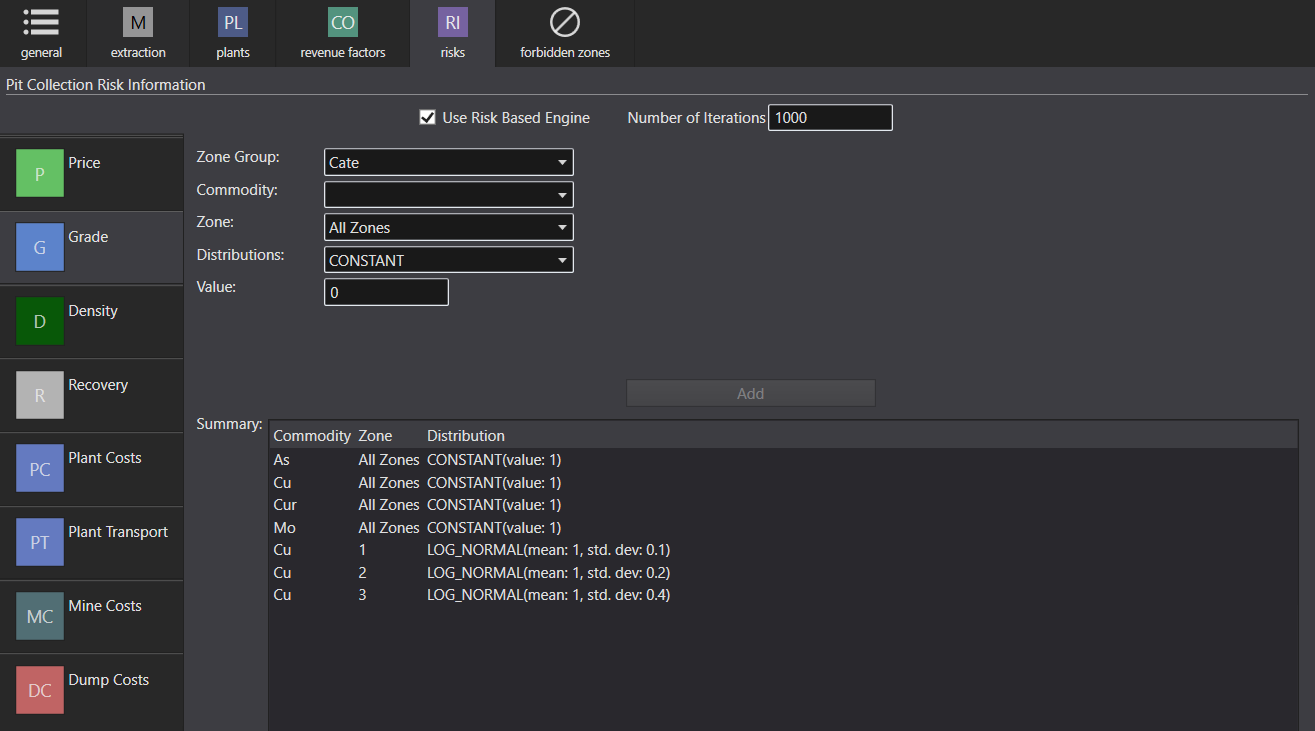
Task: Select the green P Price icon
Action: point(40,174)
